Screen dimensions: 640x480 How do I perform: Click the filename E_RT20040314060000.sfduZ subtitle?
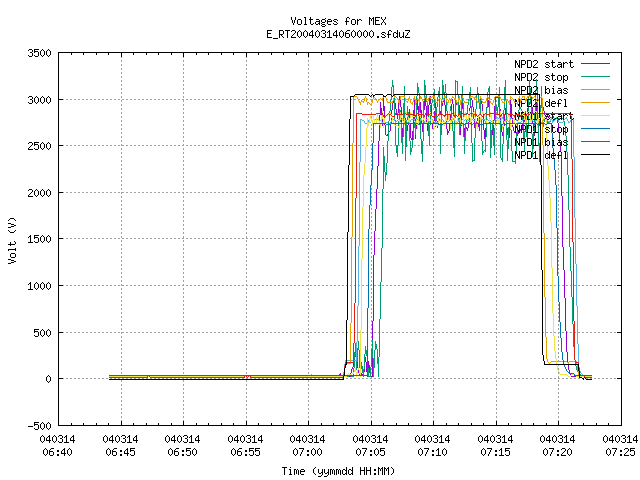338,34
